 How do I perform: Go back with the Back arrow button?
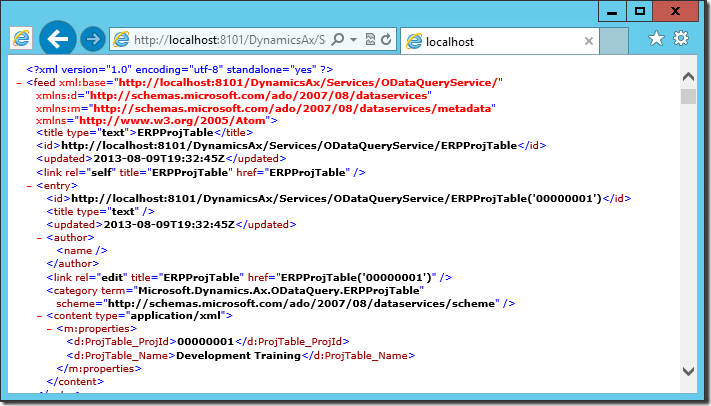click(x=58, y=39)
